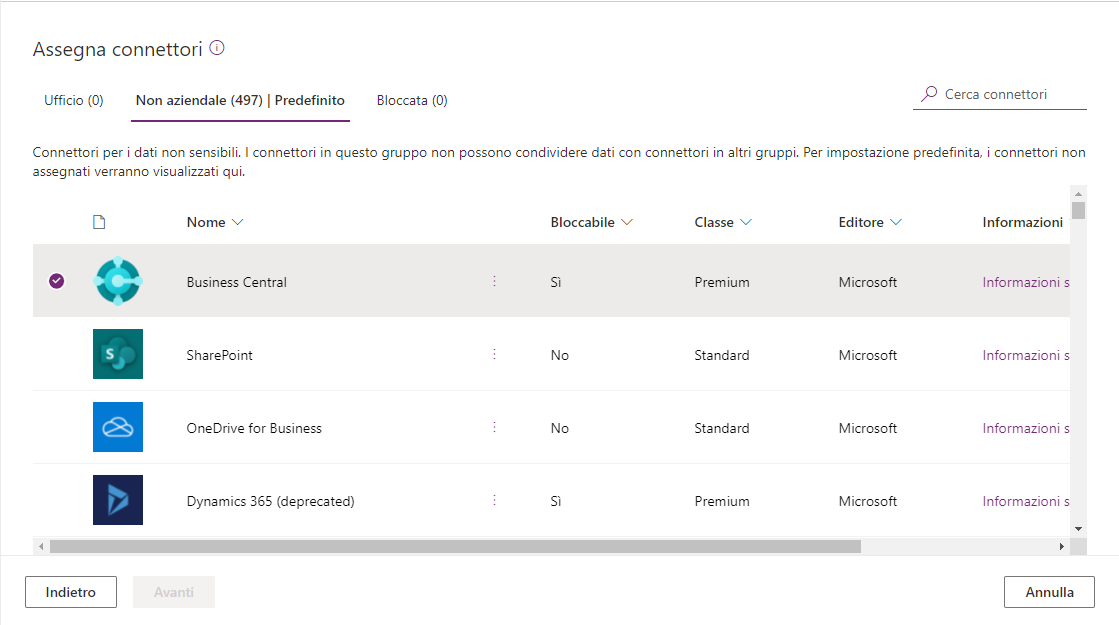Screen dimensions: 1119x625
Task: Switch to the Ufficio (0) tab
Action: [74, 101]
